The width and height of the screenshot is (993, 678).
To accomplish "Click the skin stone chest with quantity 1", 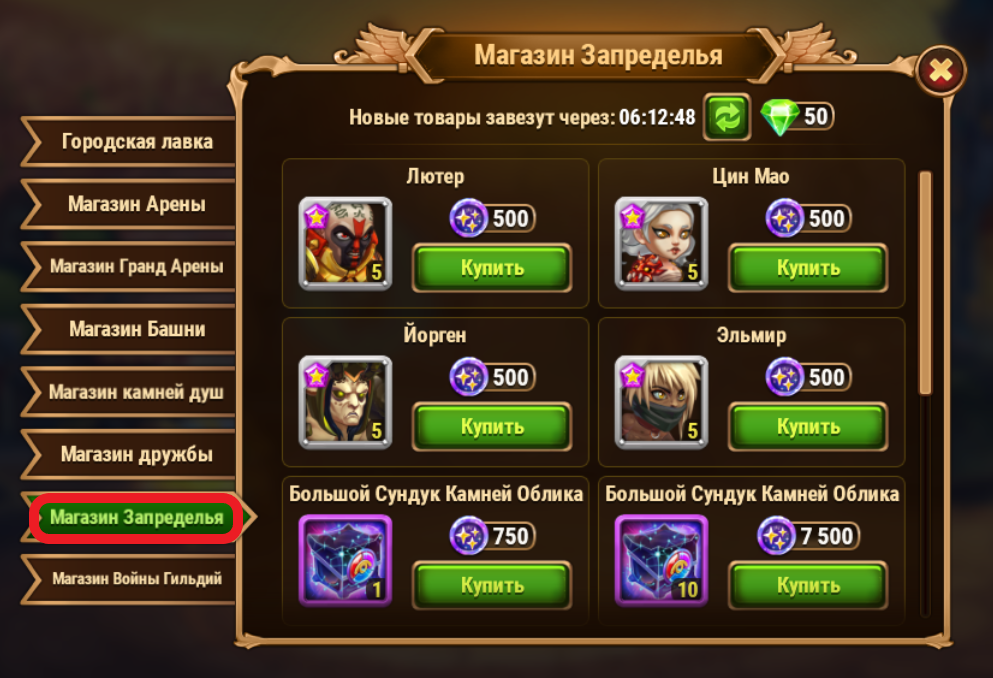I will point(345,561).
